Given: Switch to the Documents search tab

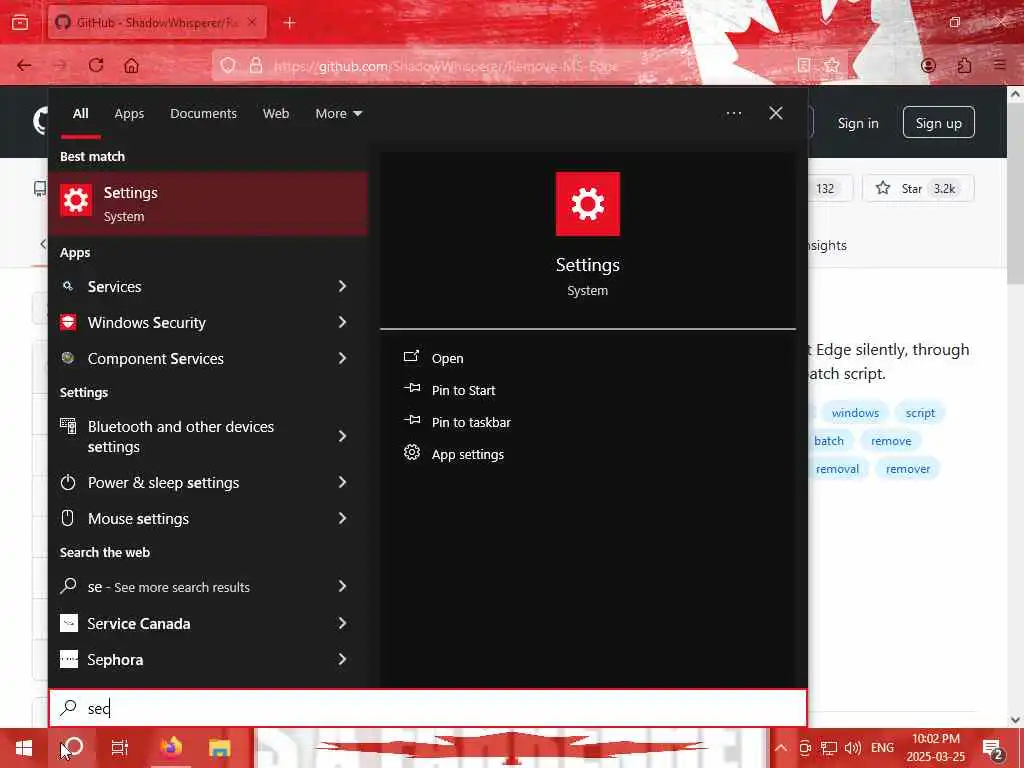Looking at the screenshot, I should 203,114.
